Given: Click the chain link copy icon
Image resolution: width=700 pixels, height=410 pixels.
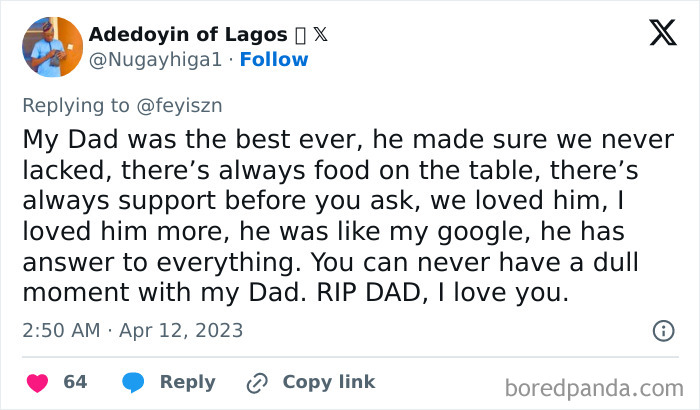Looking at the screenshot, I should (x=257, y=382).
